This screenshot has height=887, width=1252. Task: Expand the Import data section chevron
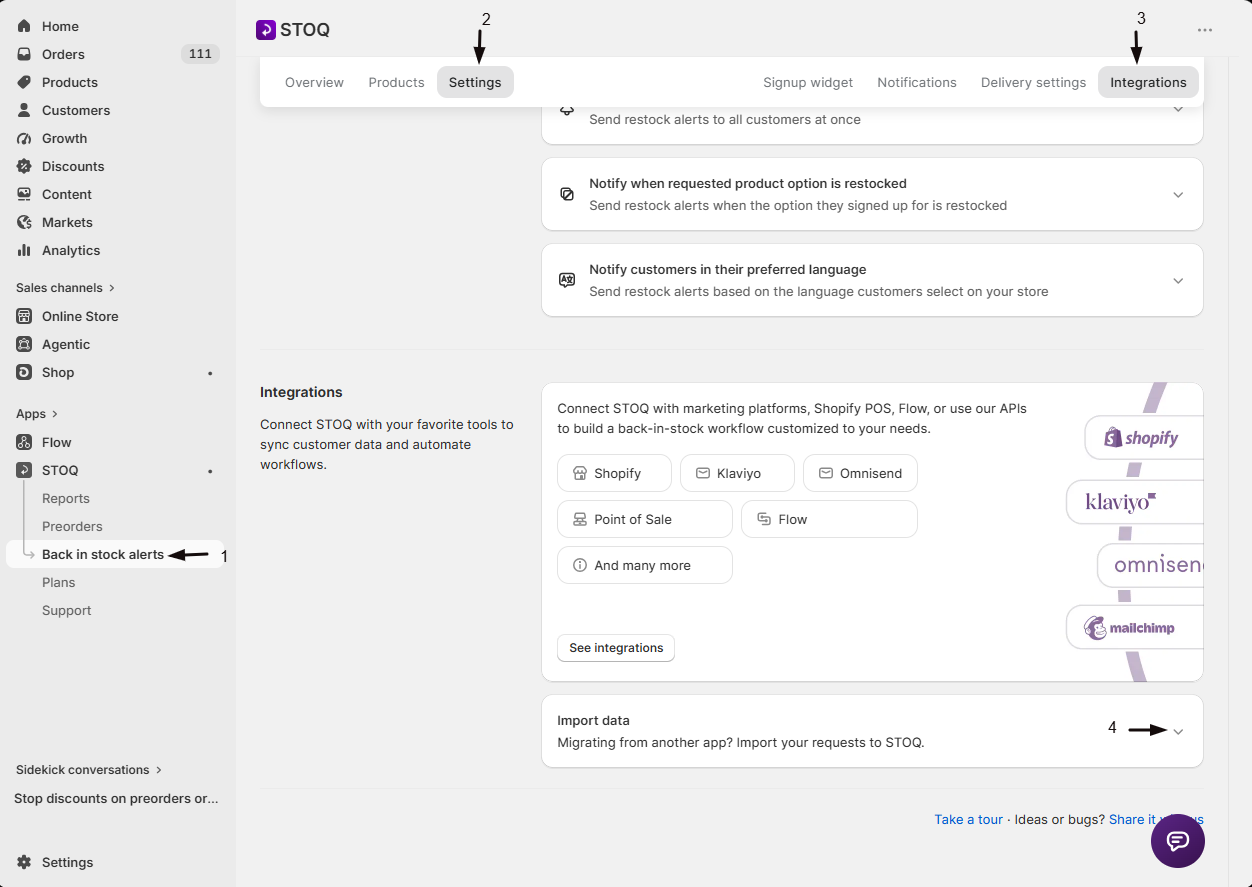tap(1178, 731)
